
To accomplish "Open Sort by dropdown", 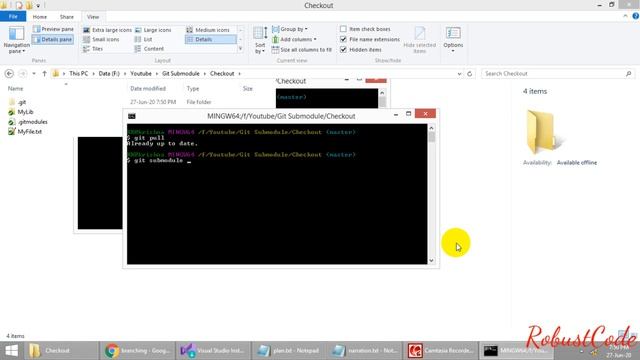I will tap(260, 40).
